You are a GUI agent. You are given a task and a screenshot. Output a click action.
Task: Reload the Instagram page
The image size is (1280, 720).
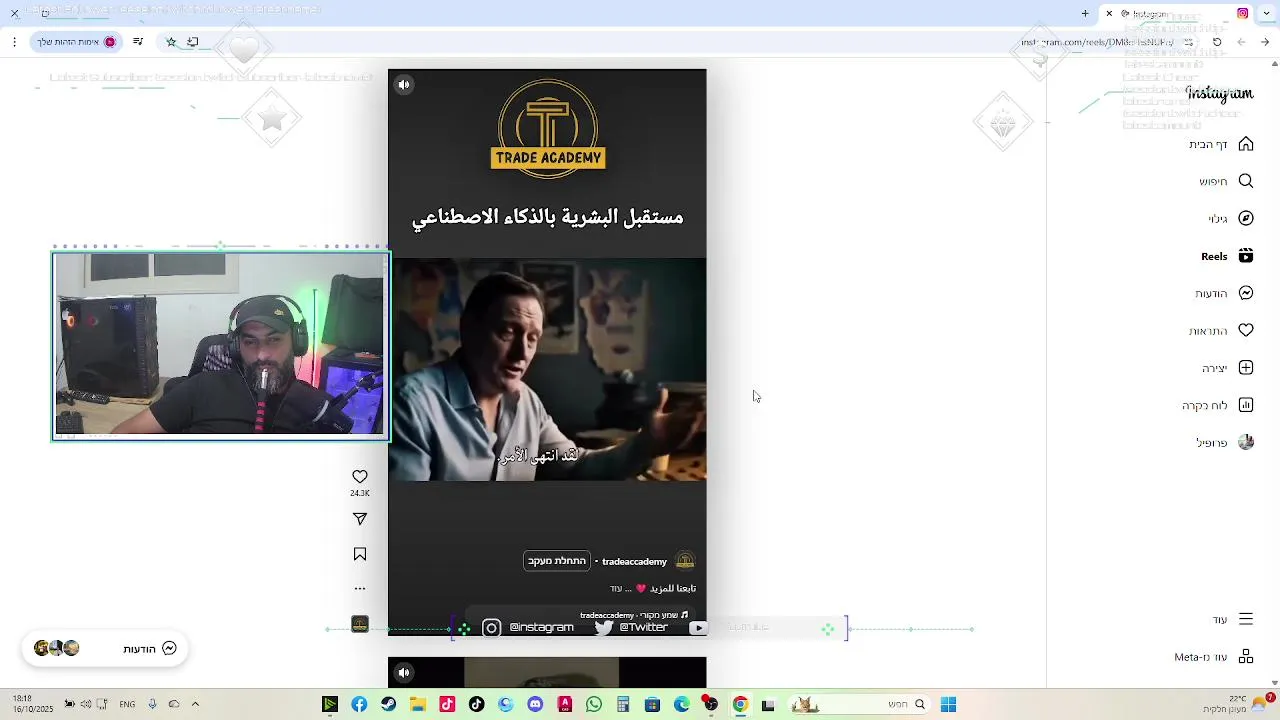pos(1217,42)
